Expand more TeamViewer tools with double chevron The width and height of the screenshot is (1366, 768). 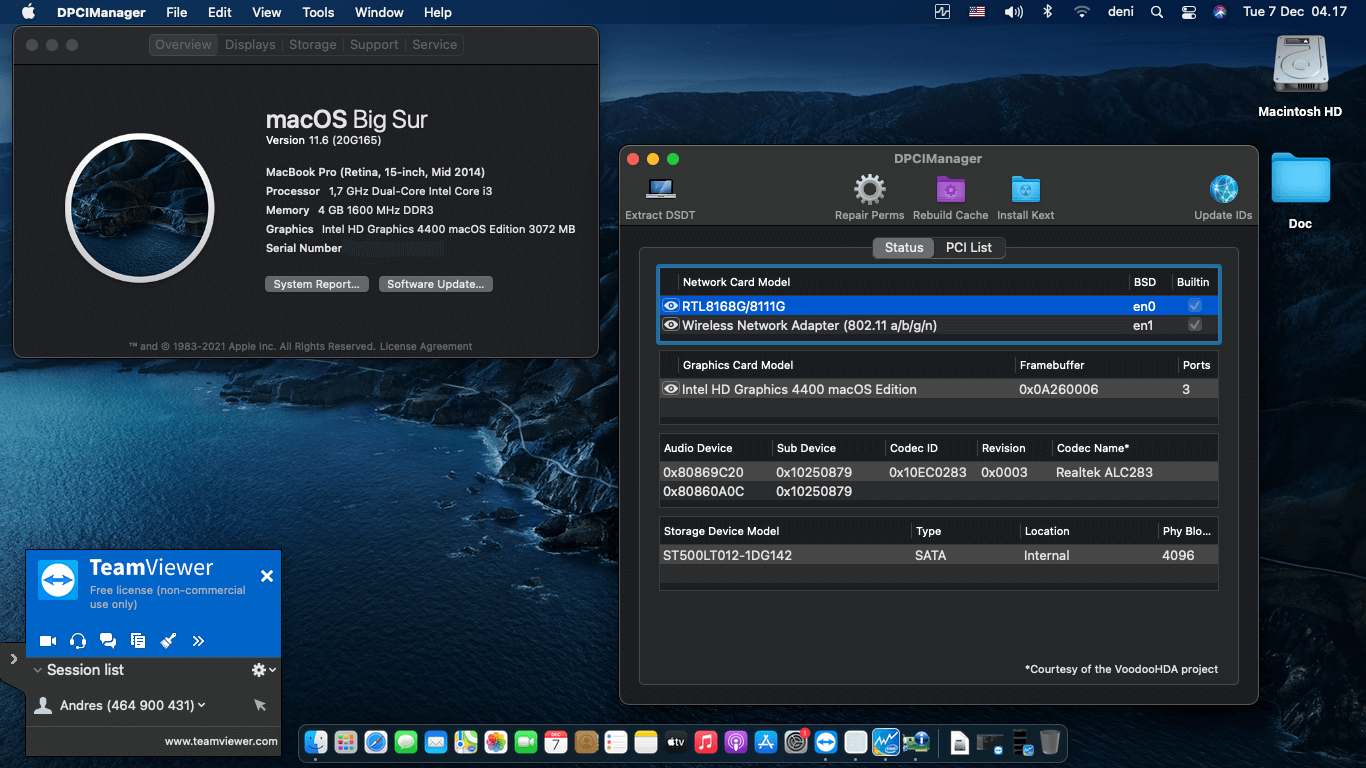[198, 641]
